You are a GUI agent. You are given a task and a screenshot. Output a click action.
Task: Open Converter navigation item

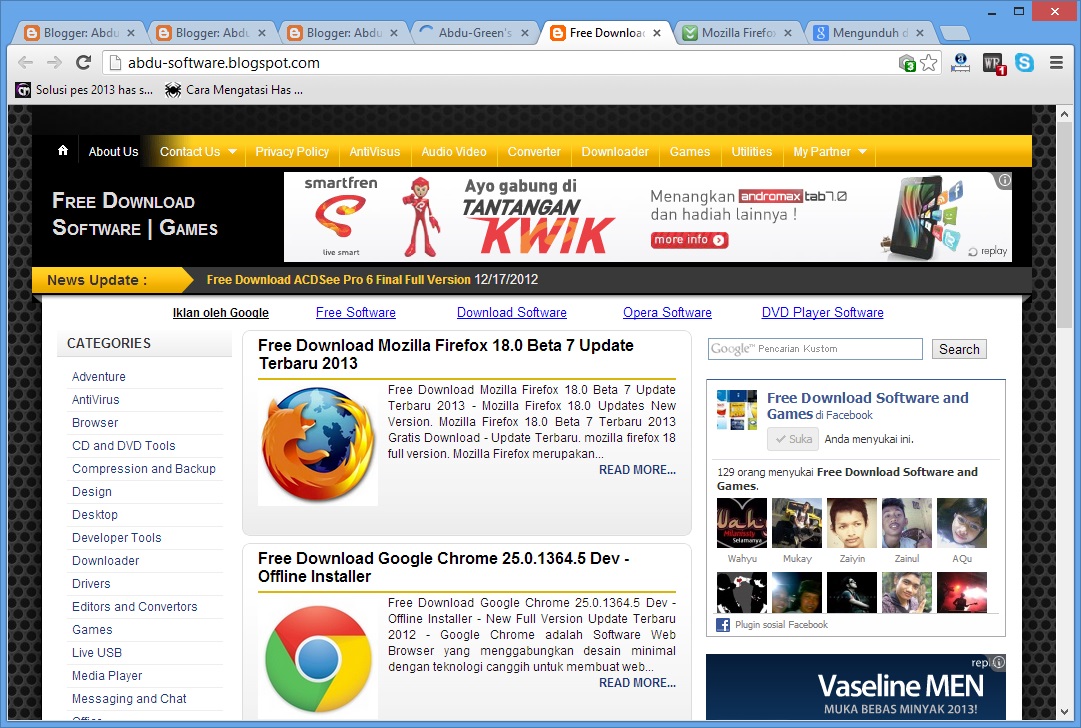tap(534, 152)
